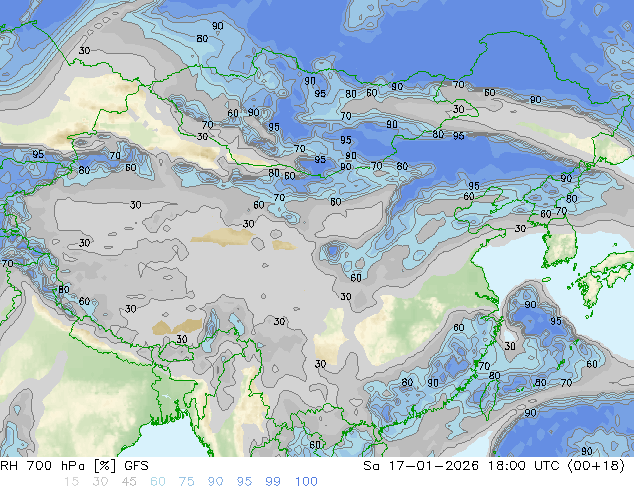Select the legend value 100

click(306, 482)
